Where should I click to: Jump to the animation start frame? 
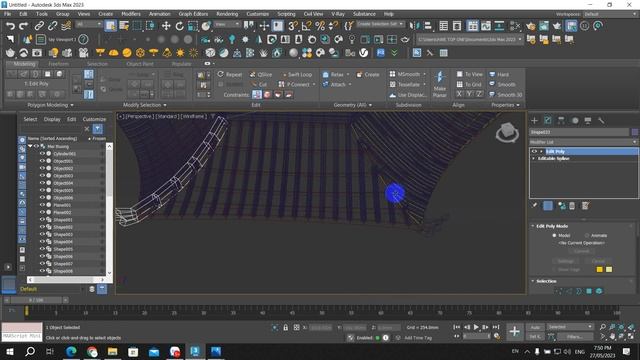456,327
